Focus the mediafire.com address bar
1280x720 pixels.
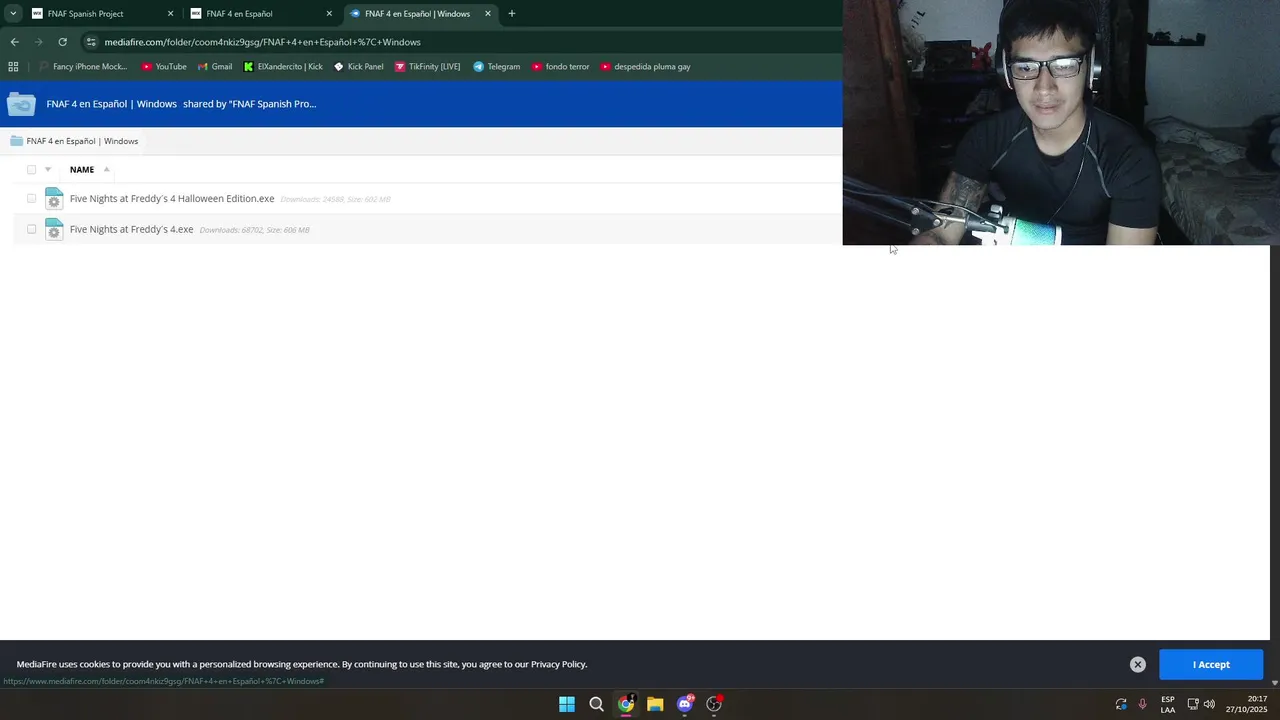460,42
